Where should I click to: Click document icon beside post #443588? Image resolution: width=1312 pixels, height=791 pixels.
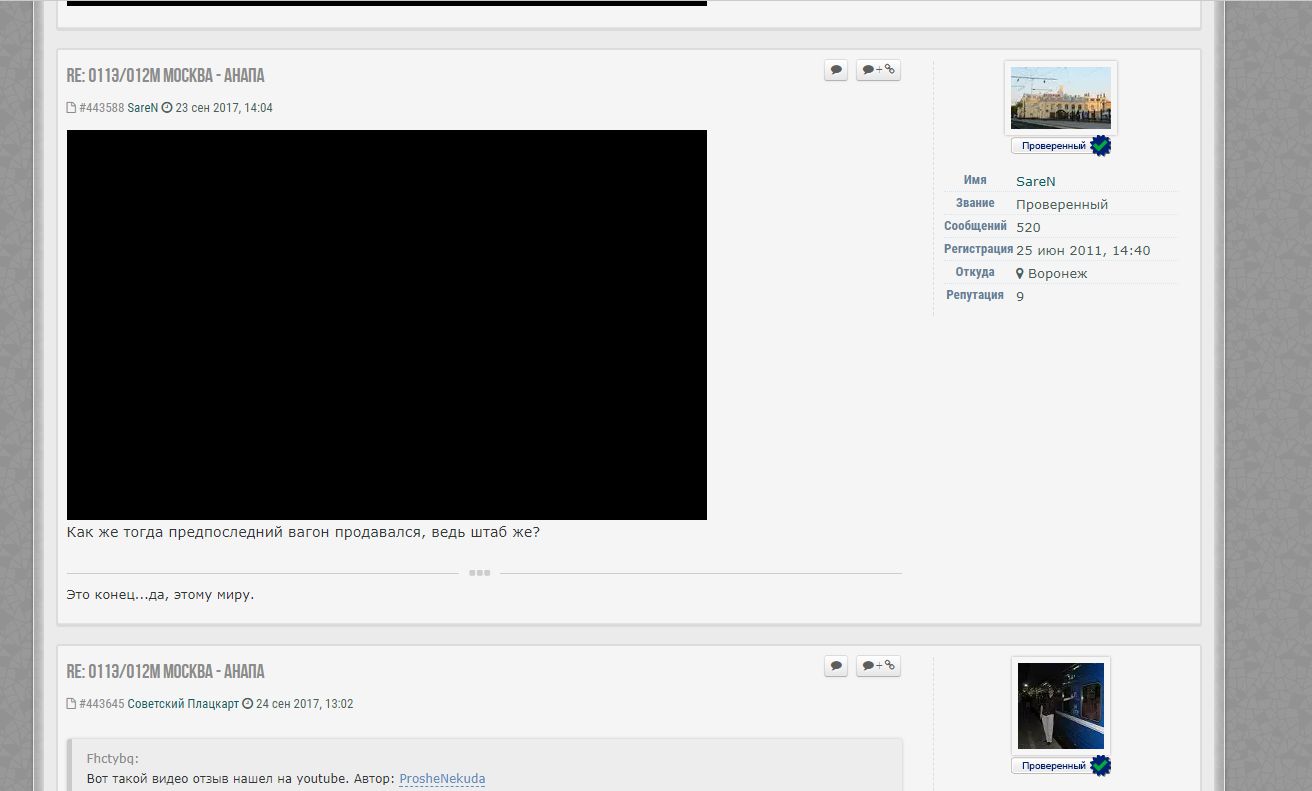(x=71, y=108)
